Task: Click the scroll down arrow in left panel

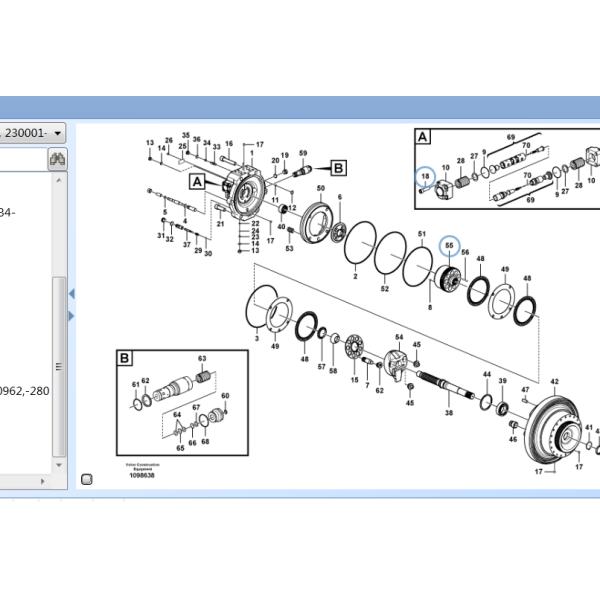Action: click(x=59, y=465)
